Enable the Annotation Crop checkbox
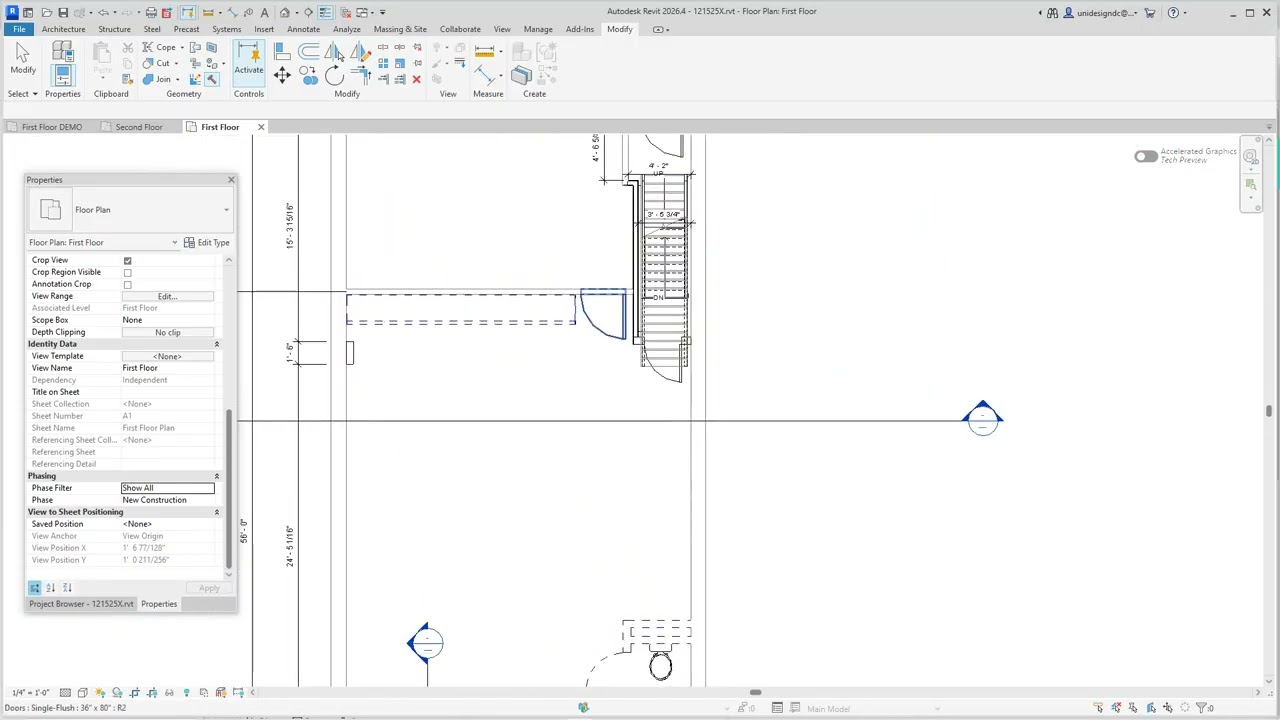The height and width of the screenshot is (720, 1280). [x=127, y=284]
